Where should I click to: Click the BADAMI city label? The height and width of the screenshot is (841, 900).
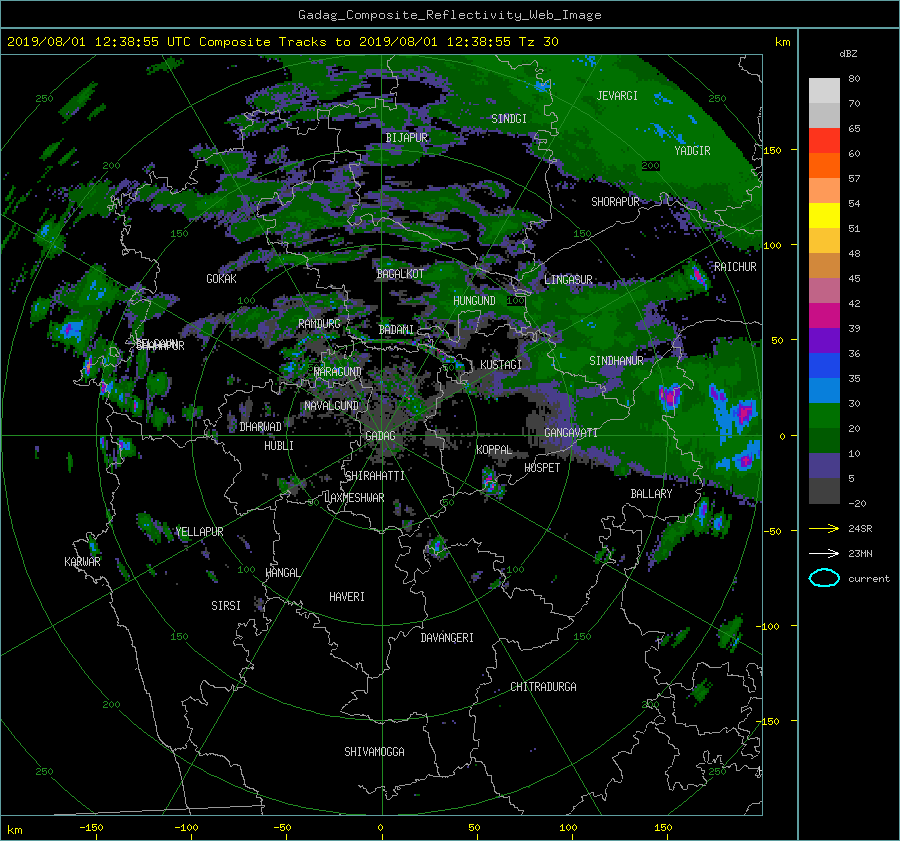click(x=396, y=330)
